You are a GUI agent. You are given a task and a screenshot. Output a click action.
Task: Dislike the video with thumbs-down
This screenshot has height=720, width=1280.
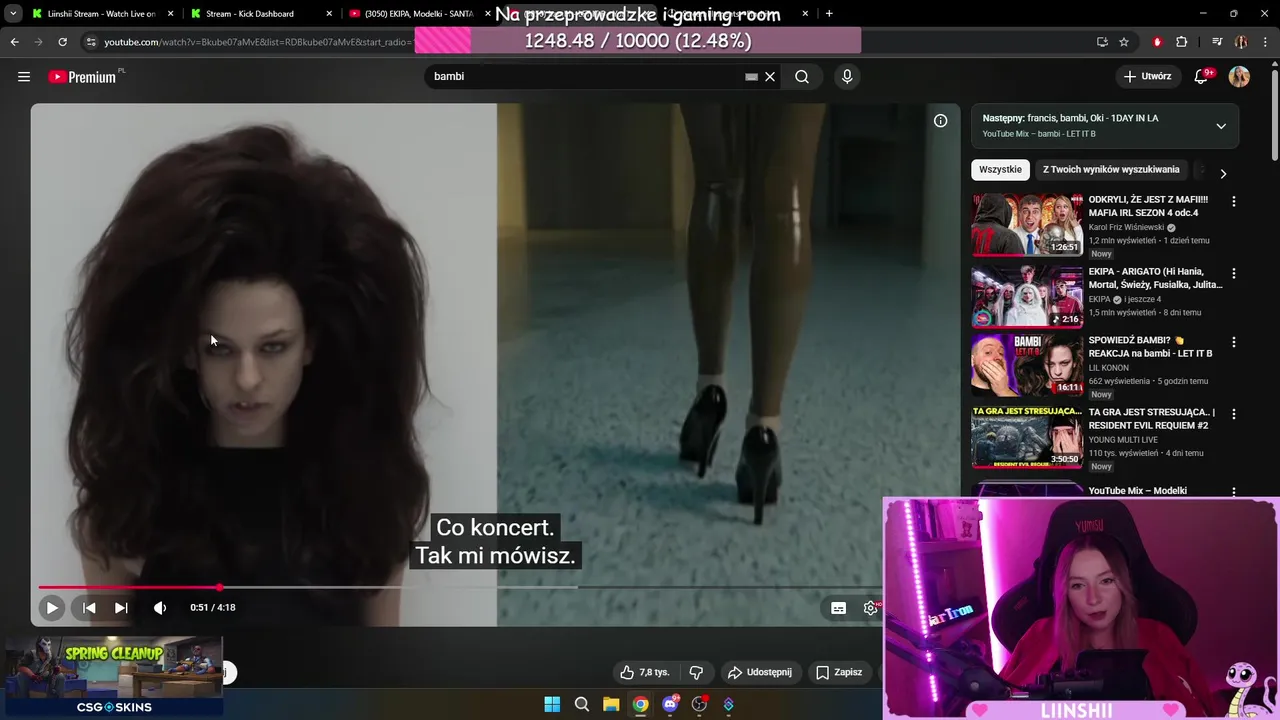click(x=696, y=672)
